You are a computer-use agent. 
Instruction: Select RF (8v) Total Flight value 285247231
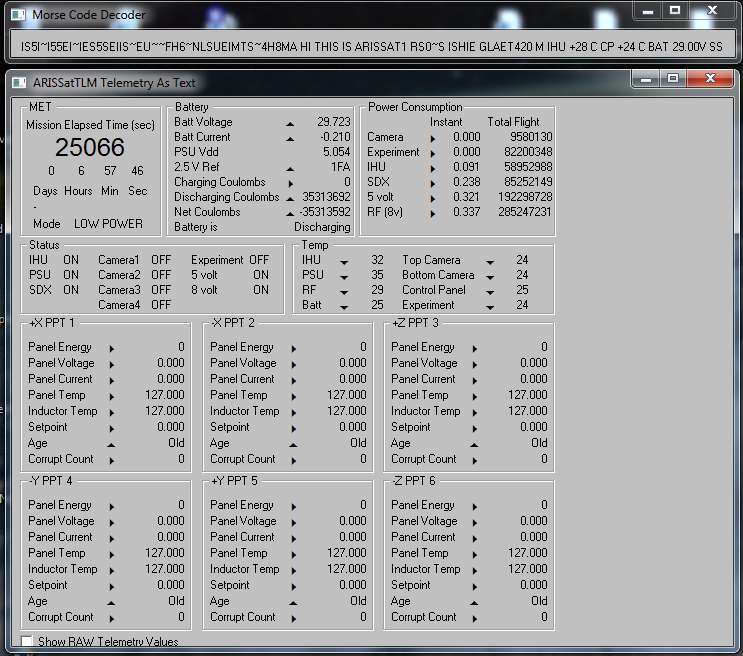click(x=525, y=212)
